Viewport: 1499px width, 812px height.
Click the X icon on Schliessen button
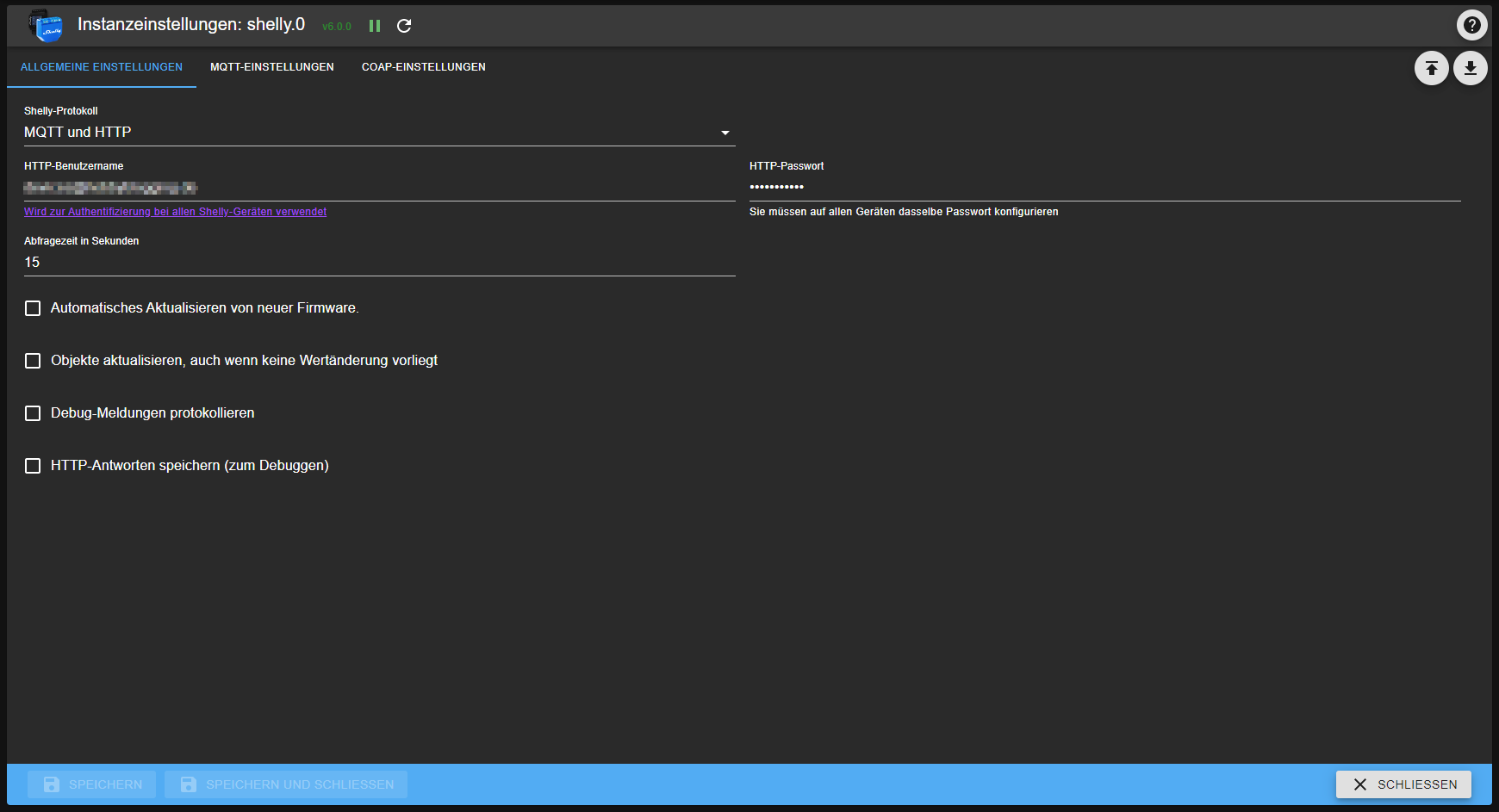click(1359, 784)
